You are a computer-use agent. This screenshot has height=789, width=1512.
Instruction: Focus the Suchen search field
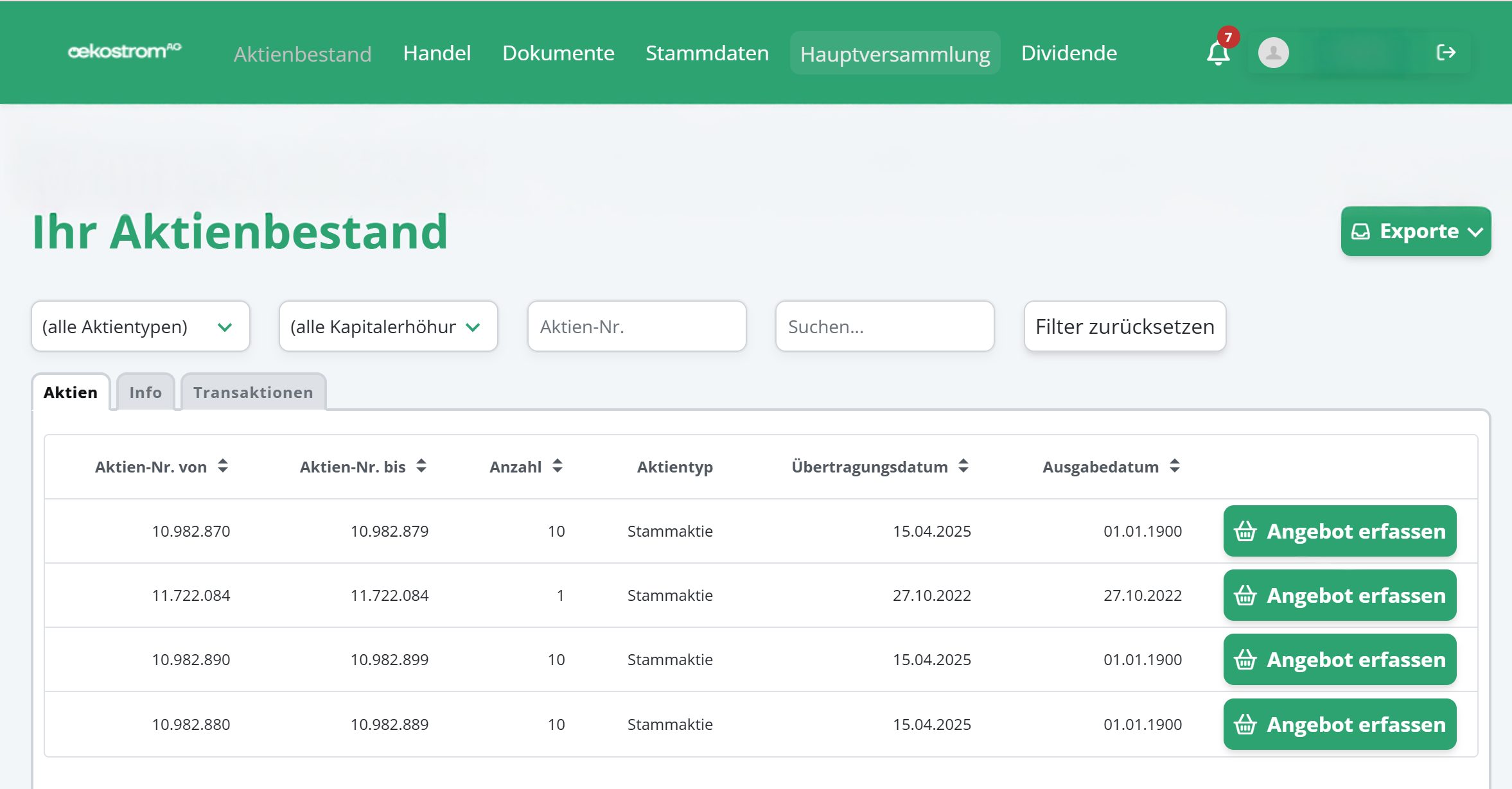coord(884,327)
